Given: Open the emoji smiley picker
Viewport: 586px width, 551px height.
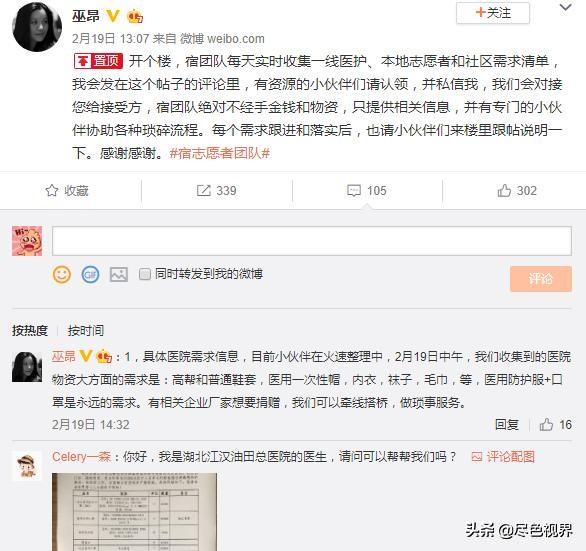Looking at the screenshot, I should (x=62, y=275).
